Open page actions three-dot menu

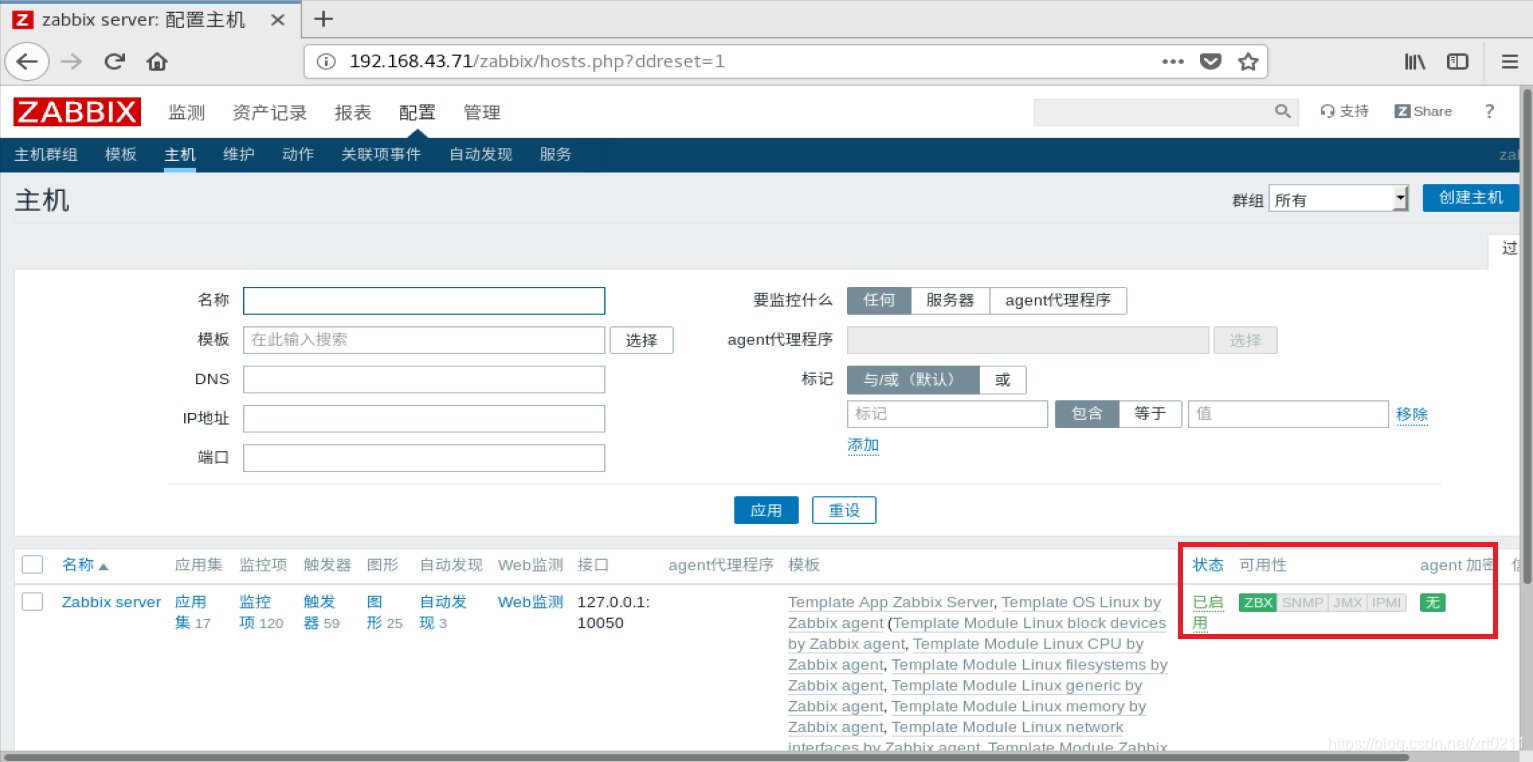pos(1173,62)
